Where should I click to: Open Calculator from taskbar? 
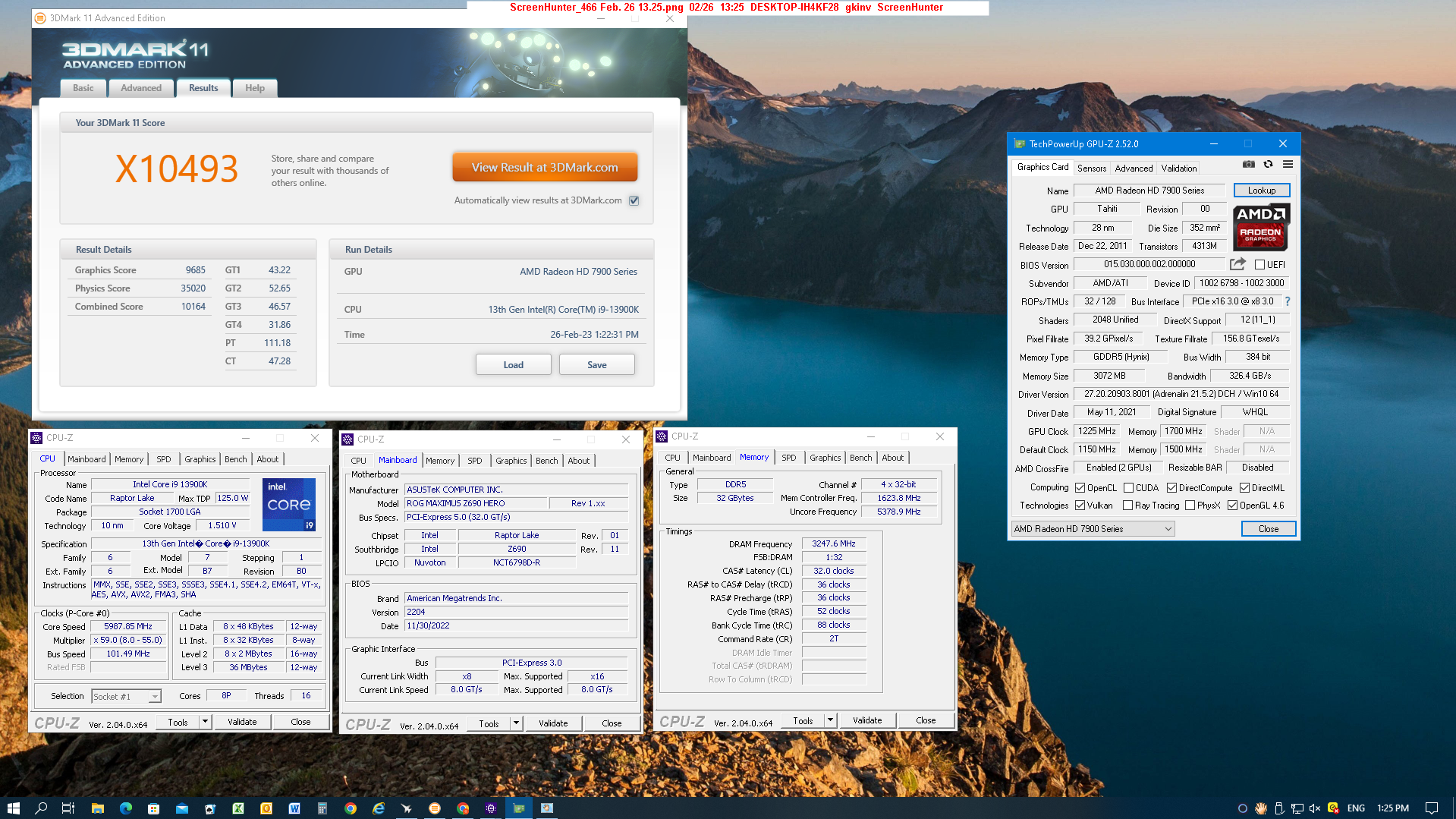tap(322, 808)
